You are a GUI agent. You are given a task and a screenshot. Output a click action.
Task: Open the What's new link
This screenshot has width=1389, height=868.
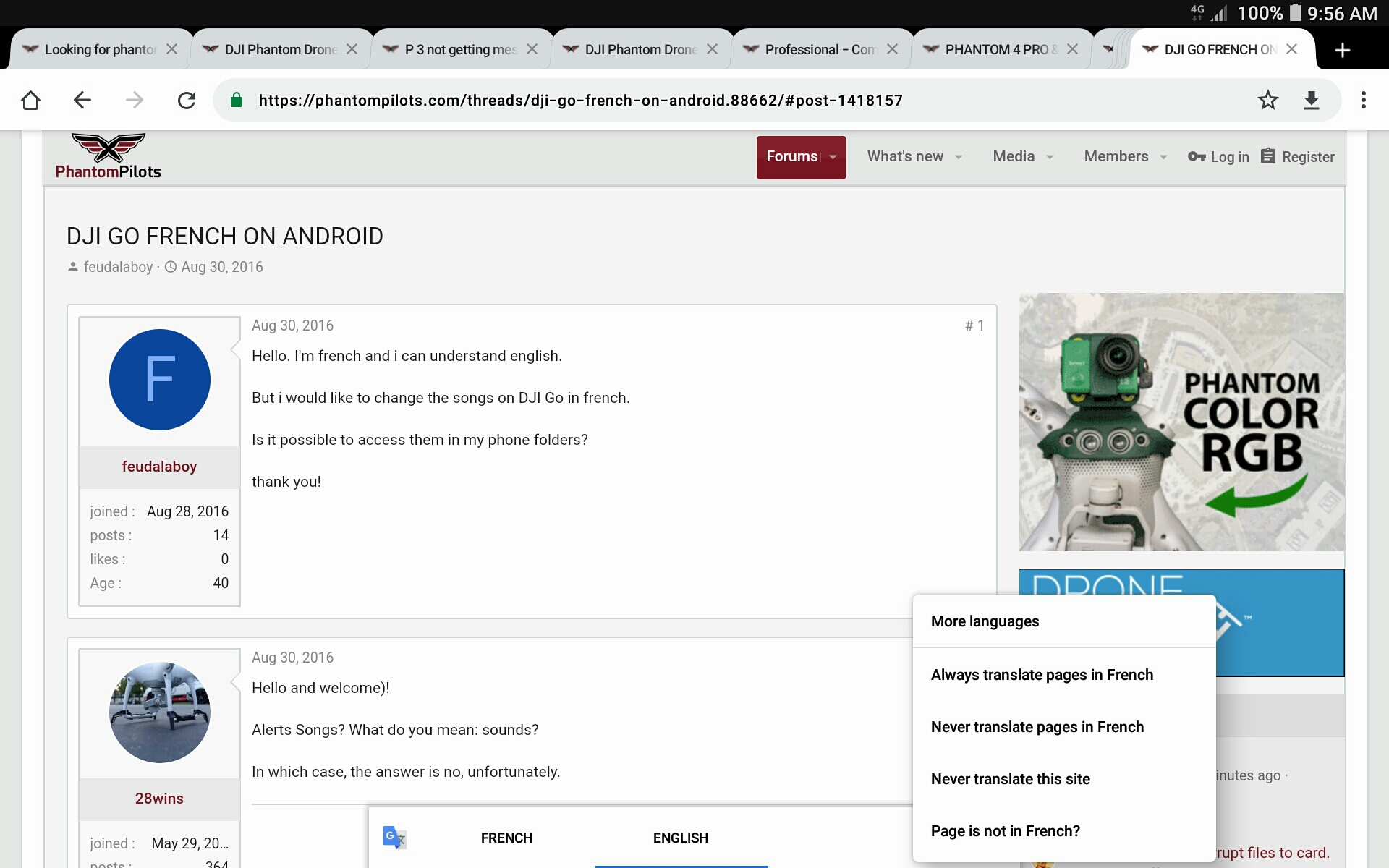tap(905, 156)
